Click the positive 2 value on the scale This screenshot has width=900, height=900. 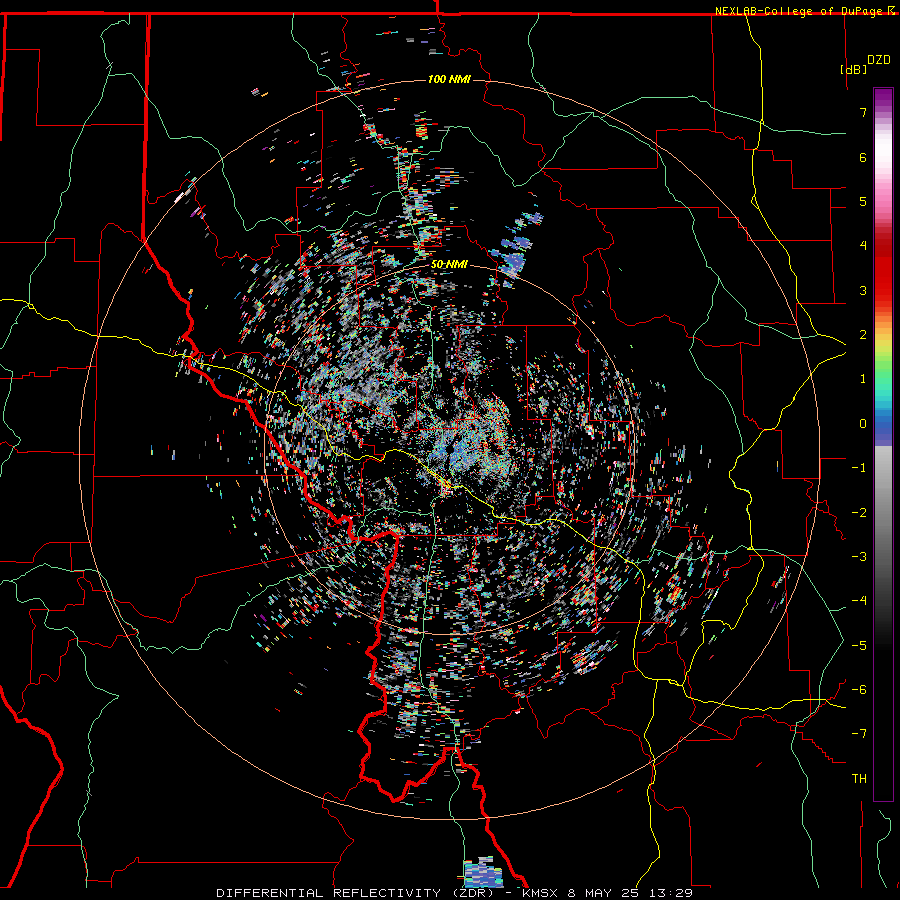tap(863, 335)
